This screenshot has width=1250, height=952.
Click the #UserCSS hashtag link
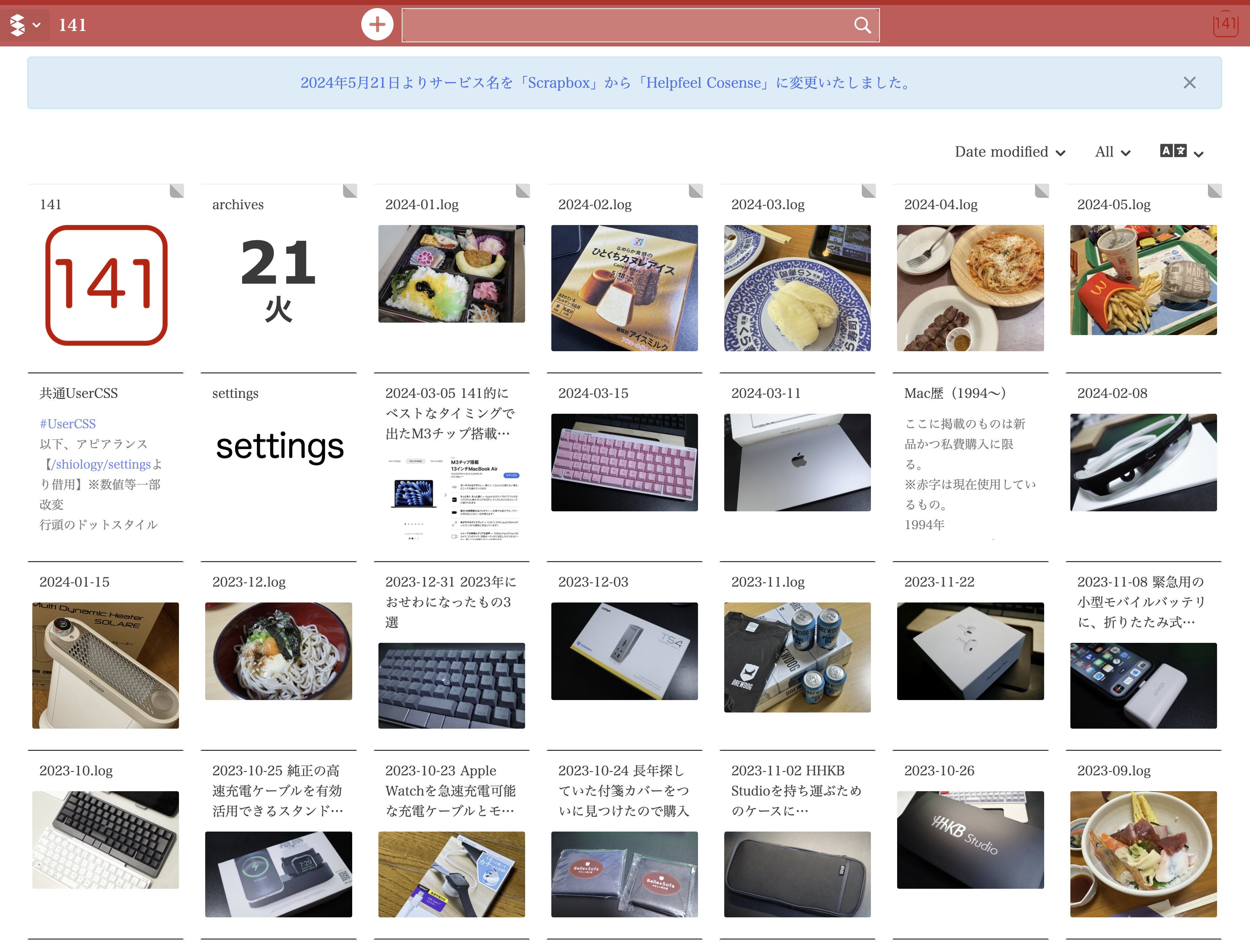67,424
